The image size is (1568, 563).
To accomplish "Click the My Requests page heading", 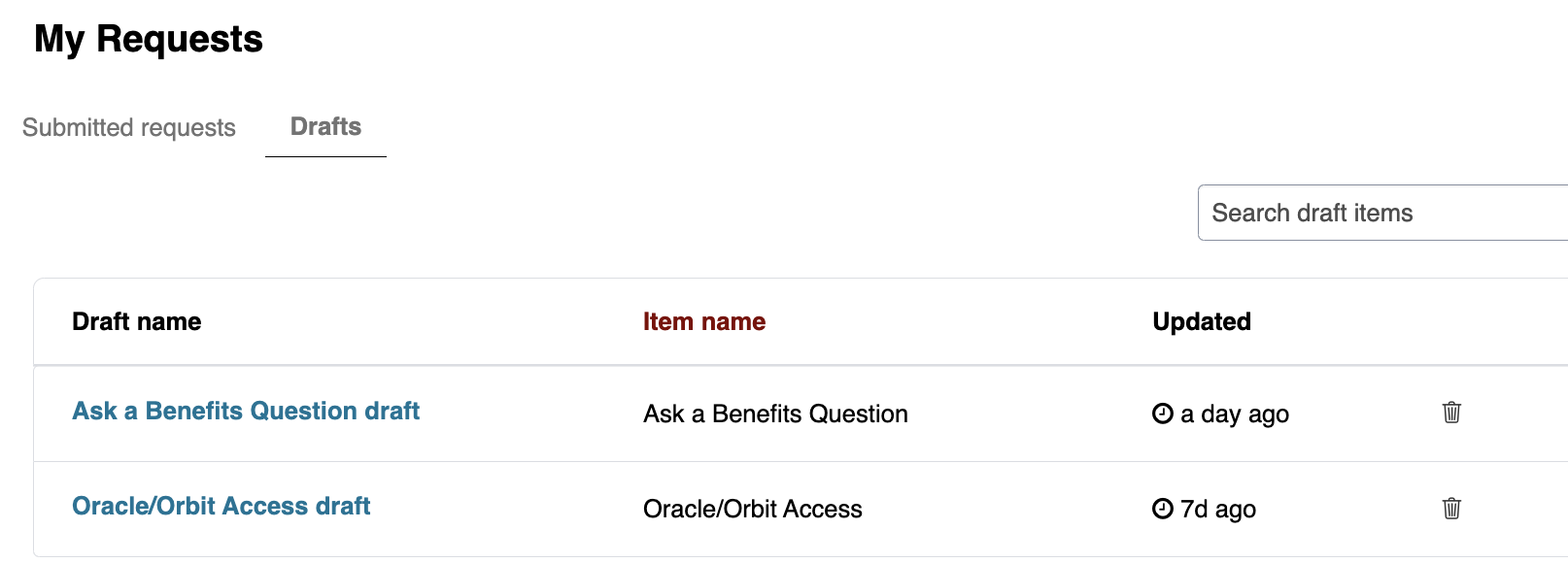I will tap(149, 39).
